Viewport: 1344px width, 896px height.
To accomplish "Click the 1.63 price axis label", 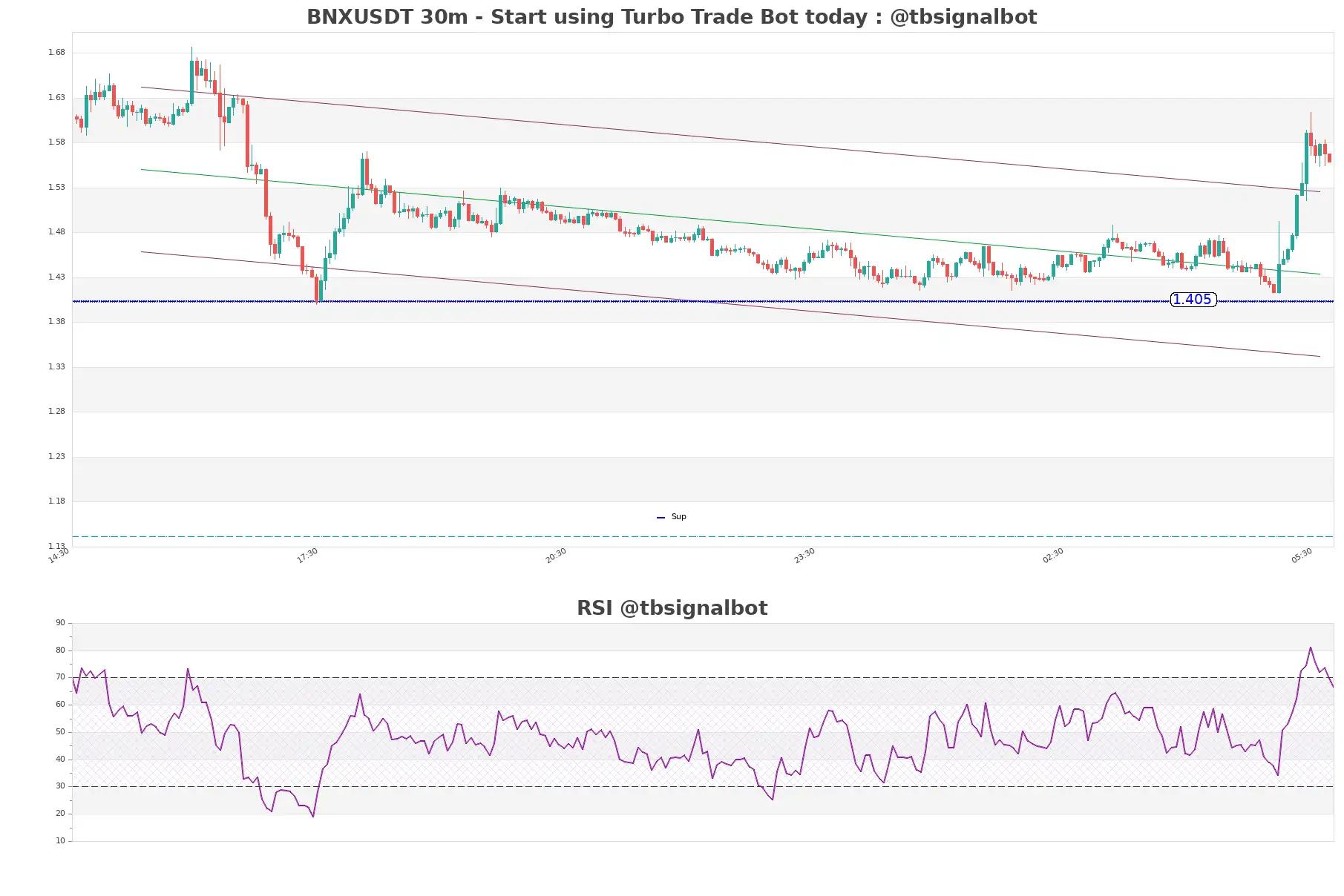I will 56,97.
